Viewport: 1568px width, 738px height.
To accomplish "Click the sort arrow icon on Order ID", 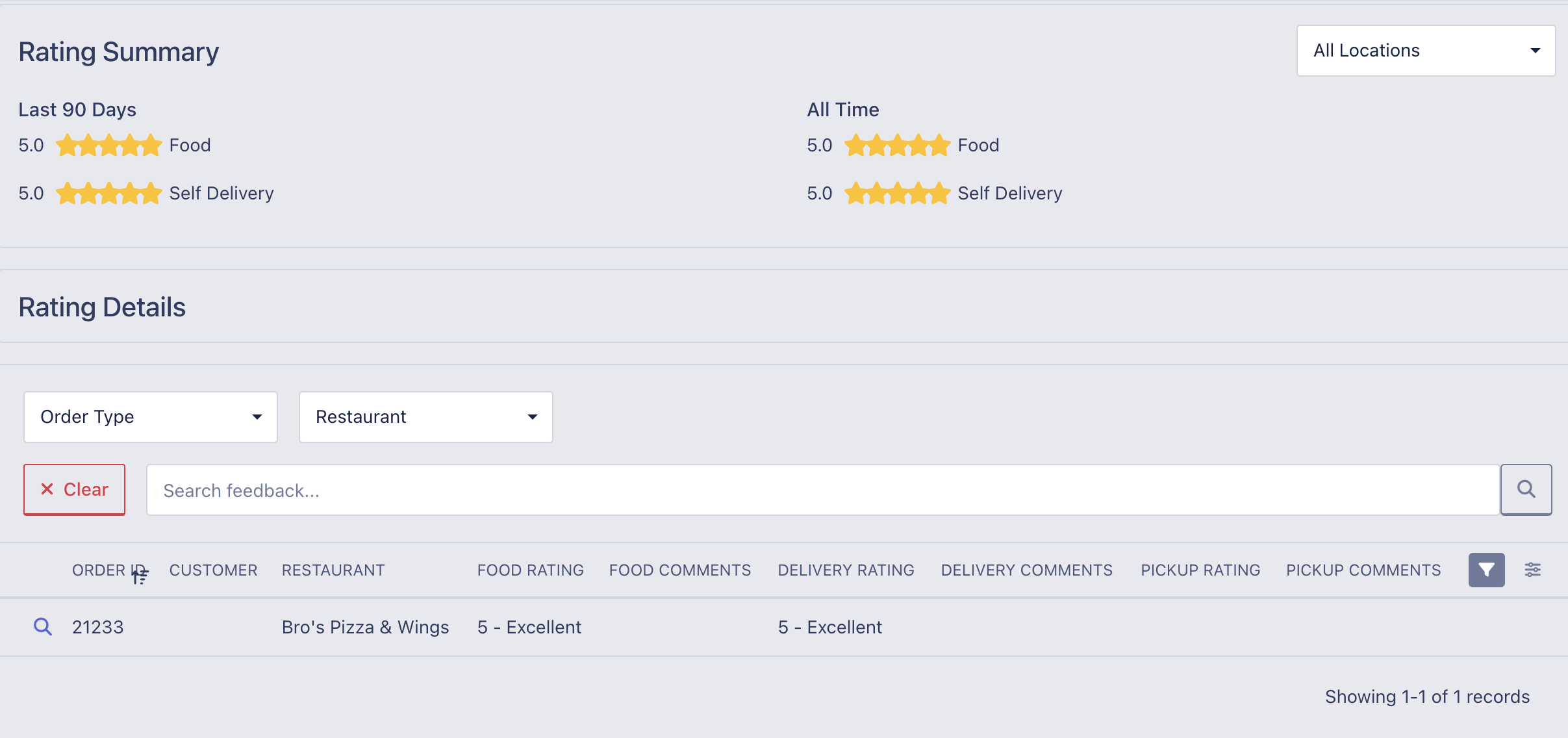I will point(140,574).
